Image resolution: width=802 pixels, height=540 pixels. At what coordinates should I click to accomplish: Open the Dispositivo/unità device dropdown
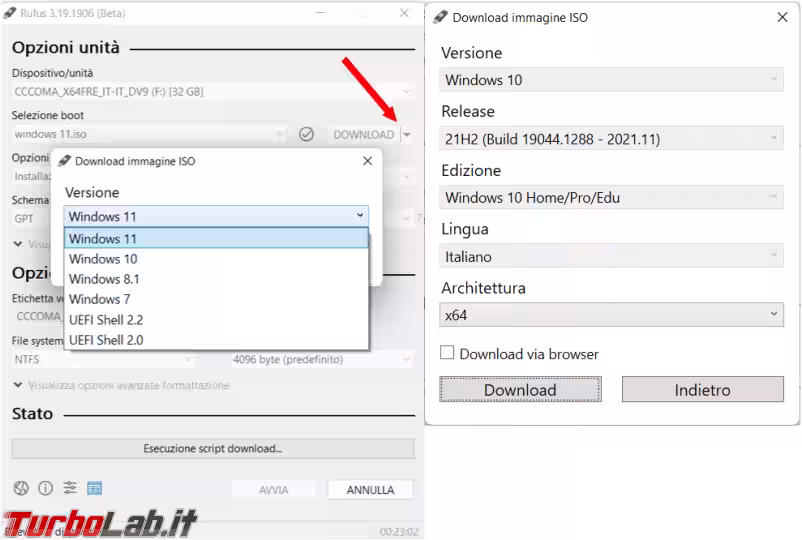[x=213, y=92]
